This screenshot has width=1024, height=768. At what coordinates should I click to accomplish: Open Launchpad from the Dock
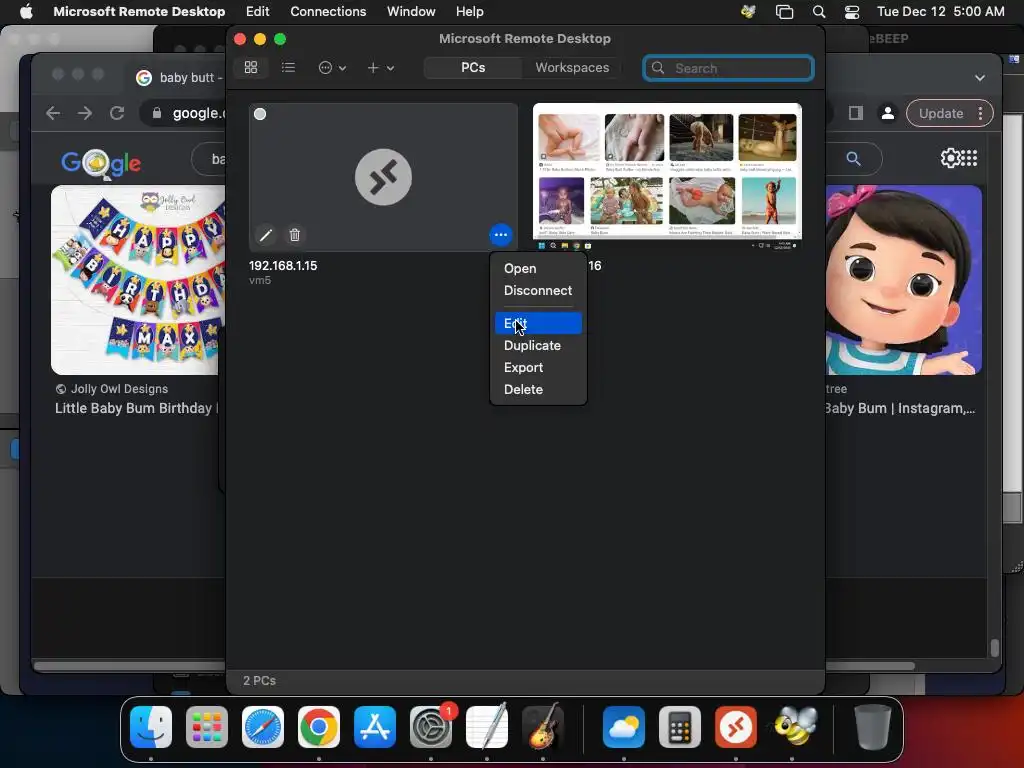206,727
